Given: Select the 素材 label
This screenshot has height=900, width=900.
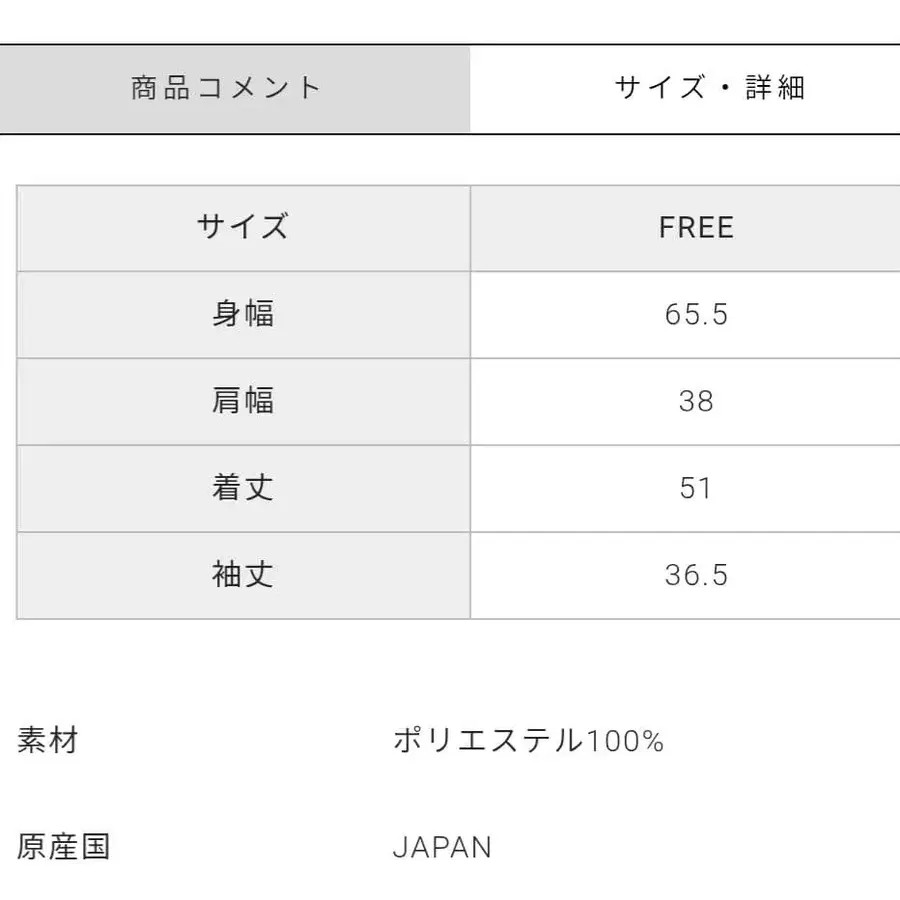Looking at the screenshot, I should 47,740.
